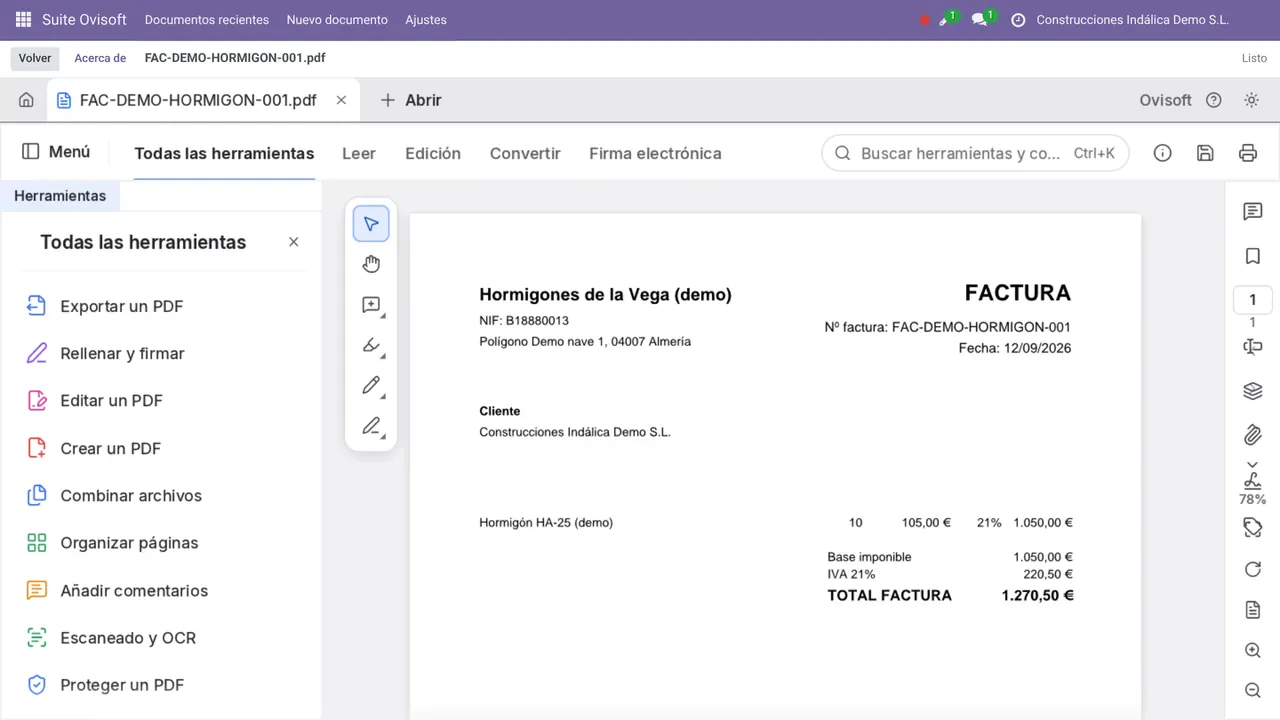Close the Todas las herramientas panel
Image resolution: width=1280 pixels, height=720 pixels.
(x=293, y=242)
